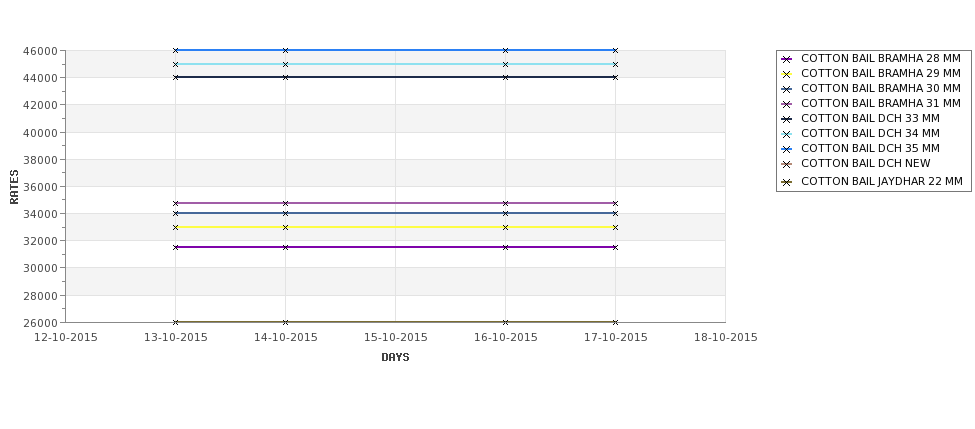The image size is (975, 429).
Task: Select the COTTON BAIL DCH 35 MM legend label
Action: click(870, 149)
